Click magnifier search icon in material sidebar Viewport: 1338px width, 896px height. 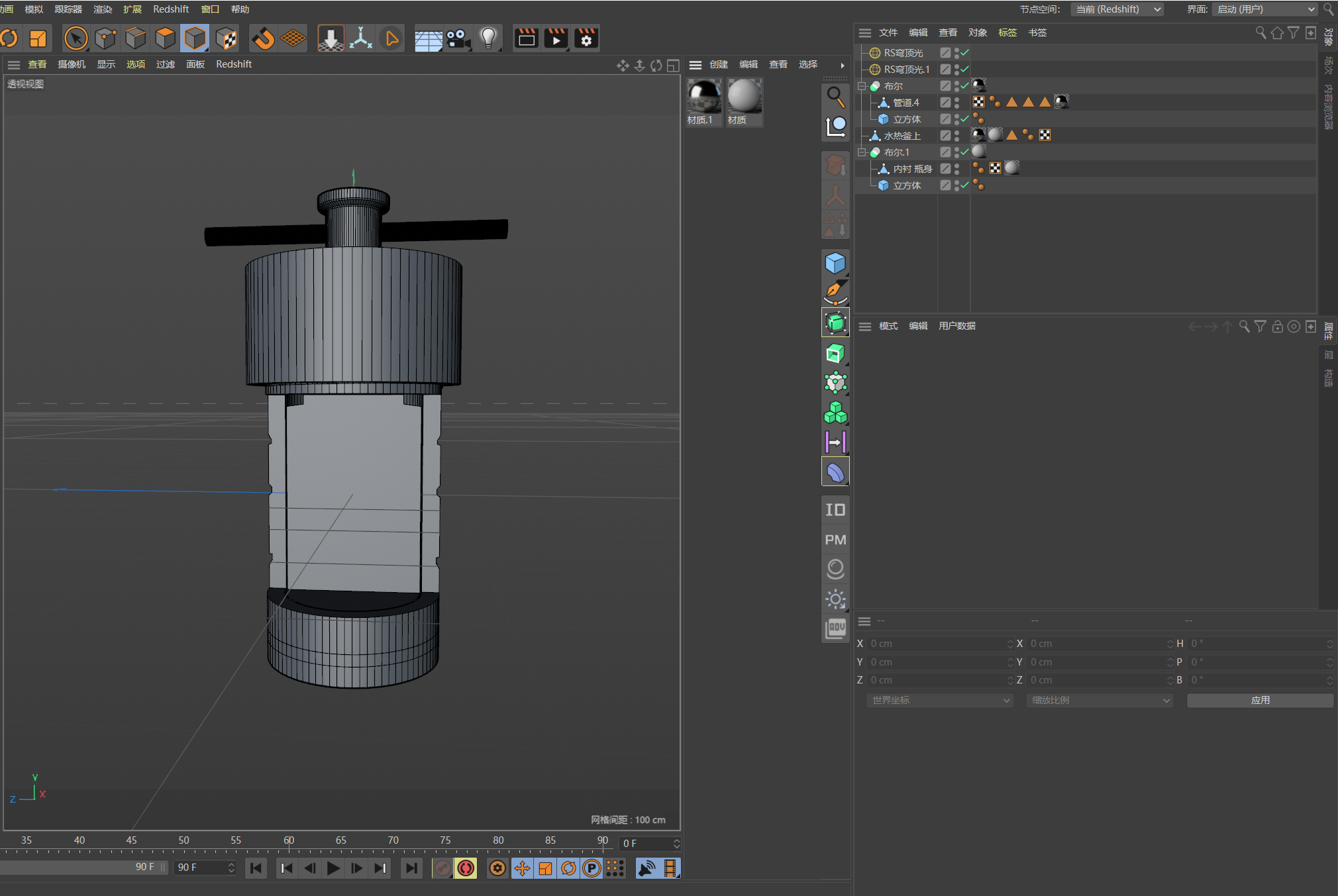click(835, 97)
